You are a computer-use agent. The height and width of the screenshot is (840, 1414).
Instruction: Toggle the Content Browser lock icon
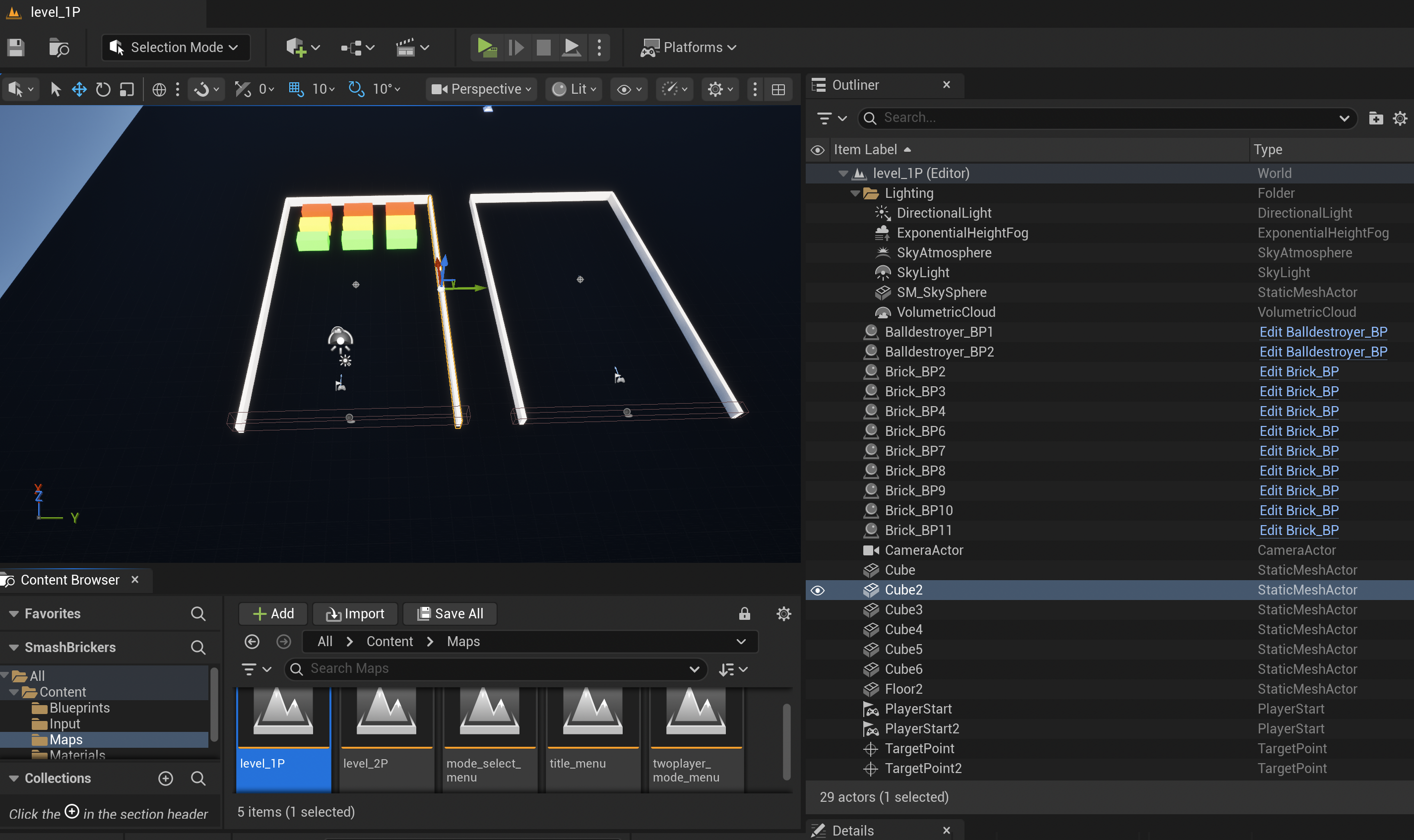(744, 613)
